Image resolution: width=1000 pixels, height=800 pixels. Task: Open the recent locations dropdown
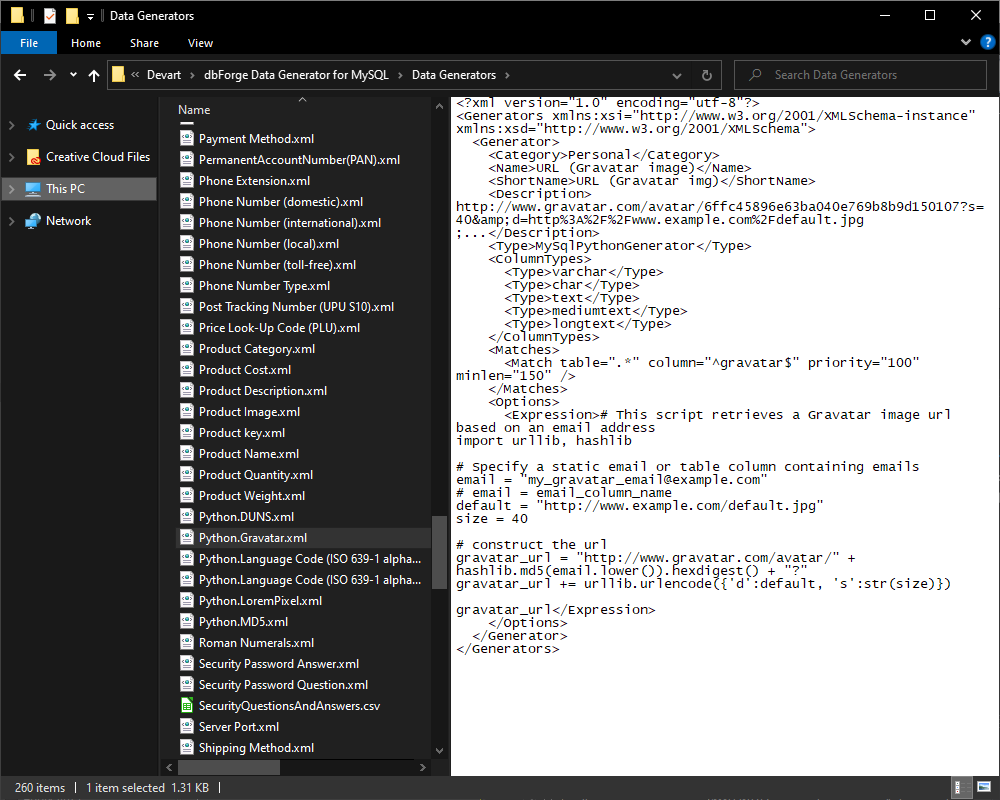73,75
